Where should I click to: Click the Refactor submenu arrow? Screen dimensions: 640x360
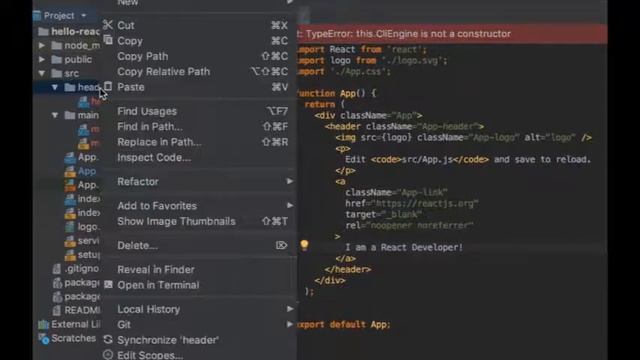point(289,181)
